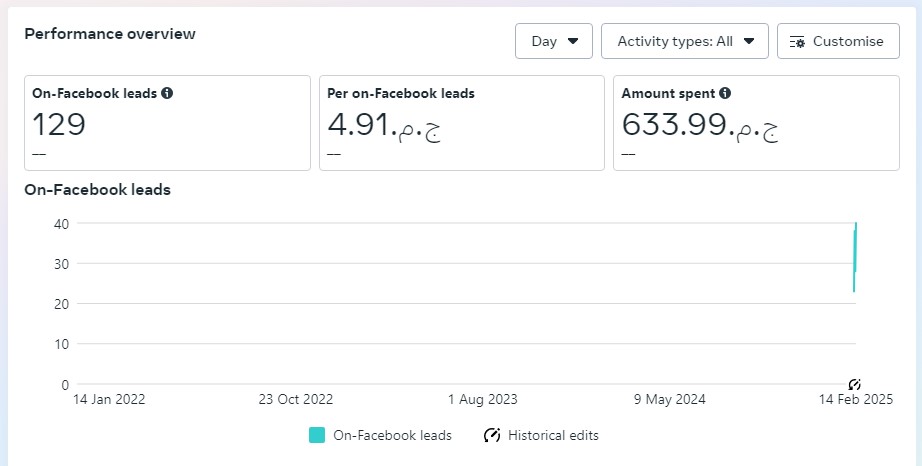Click the historical edits marker on chart axis

[x=854, y=384]
